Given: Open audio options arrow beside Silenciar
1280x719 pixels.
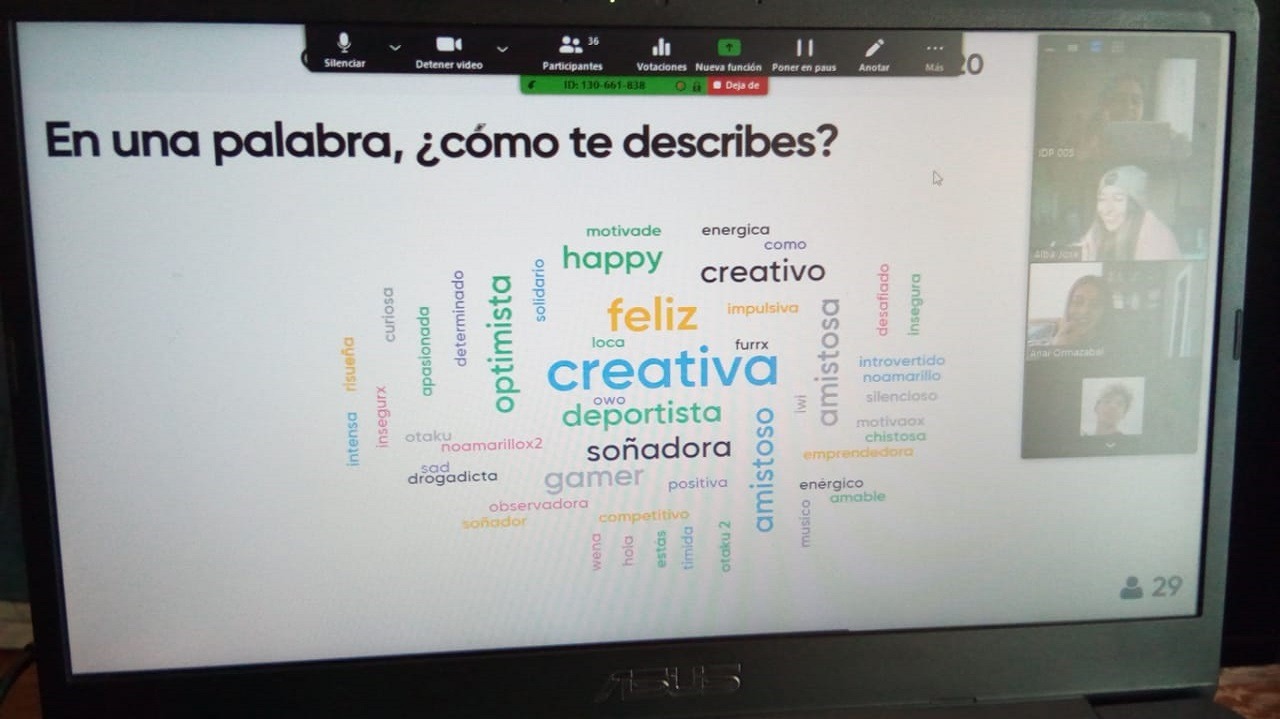Looking at the screenshot, I should (394, 47).
